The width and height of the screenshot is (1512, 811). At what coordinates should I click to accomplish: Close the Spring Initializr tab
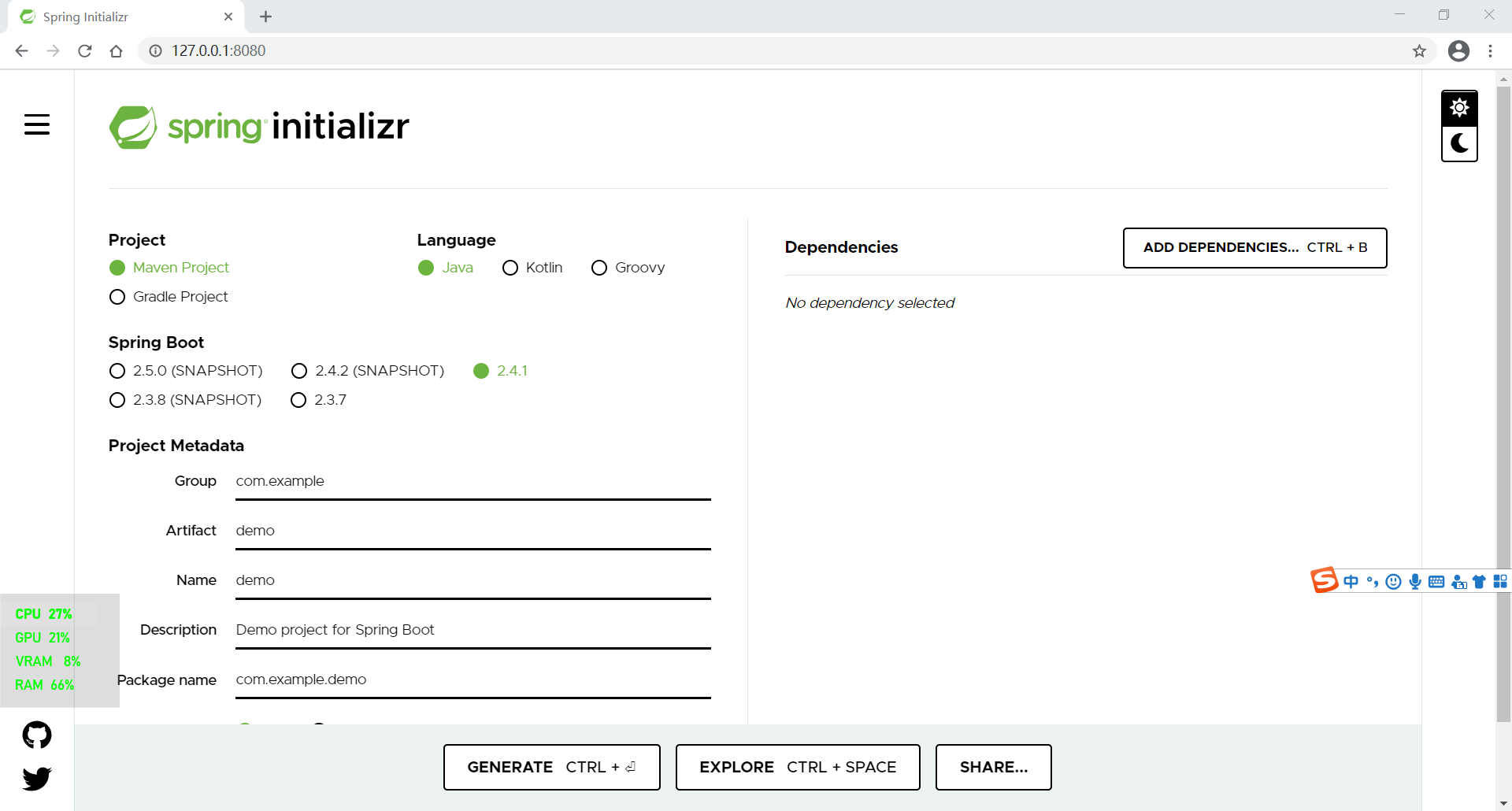point(228,17)
